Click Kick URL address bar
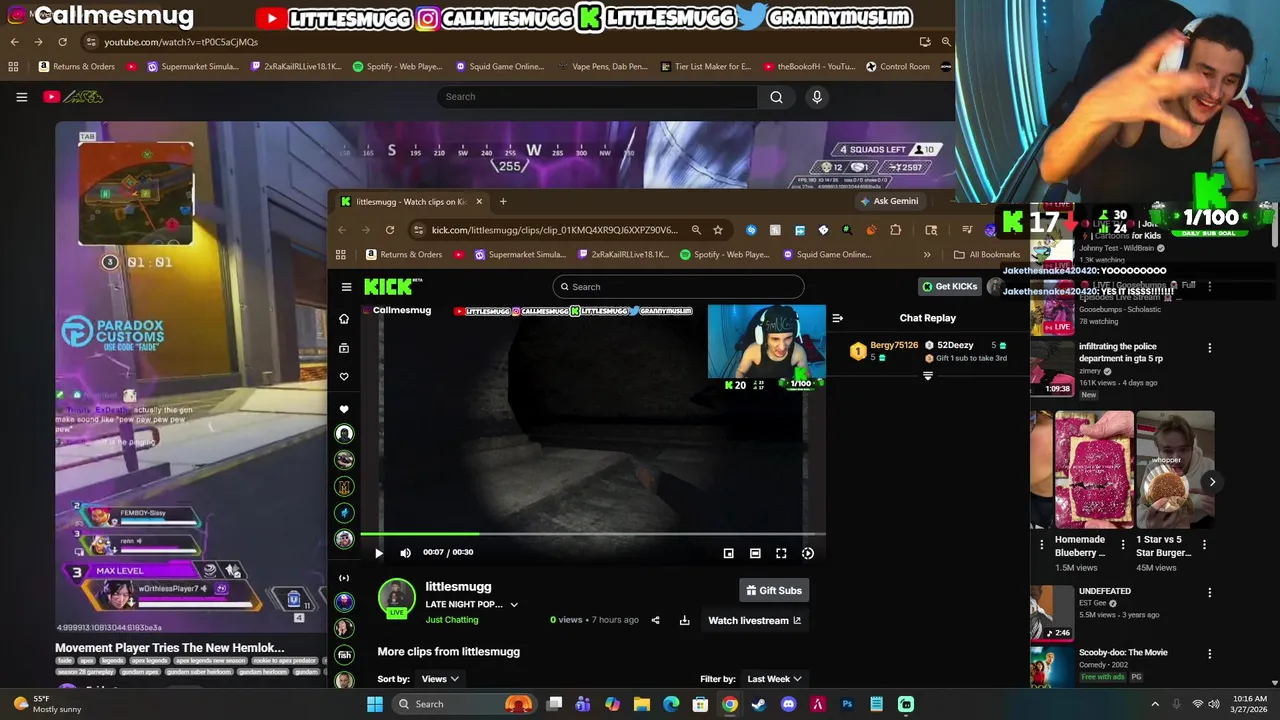This screenshot has width=1280, height=720. click(x=555, y=230)
